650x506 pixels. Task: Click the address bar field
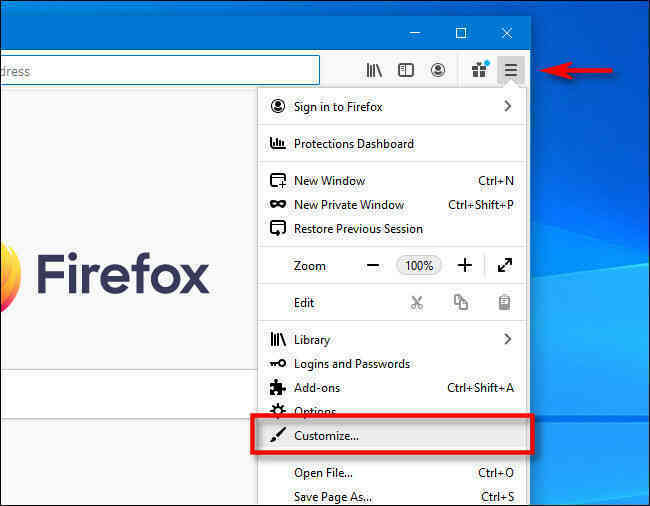tap(160, 70)
